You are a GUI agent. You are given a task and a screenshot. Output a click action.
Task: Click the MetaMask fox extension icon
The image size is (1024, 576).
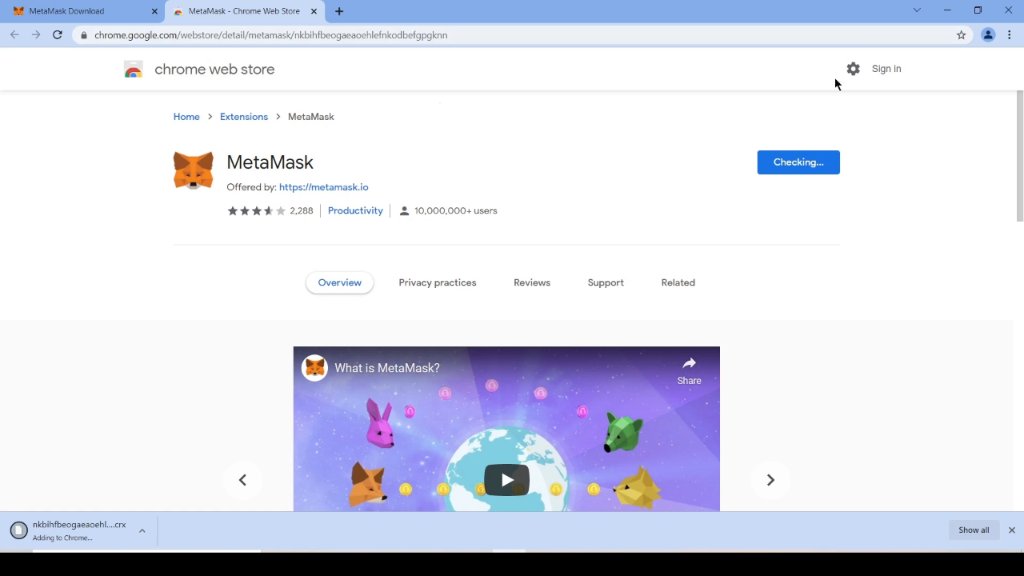(193, 170)
